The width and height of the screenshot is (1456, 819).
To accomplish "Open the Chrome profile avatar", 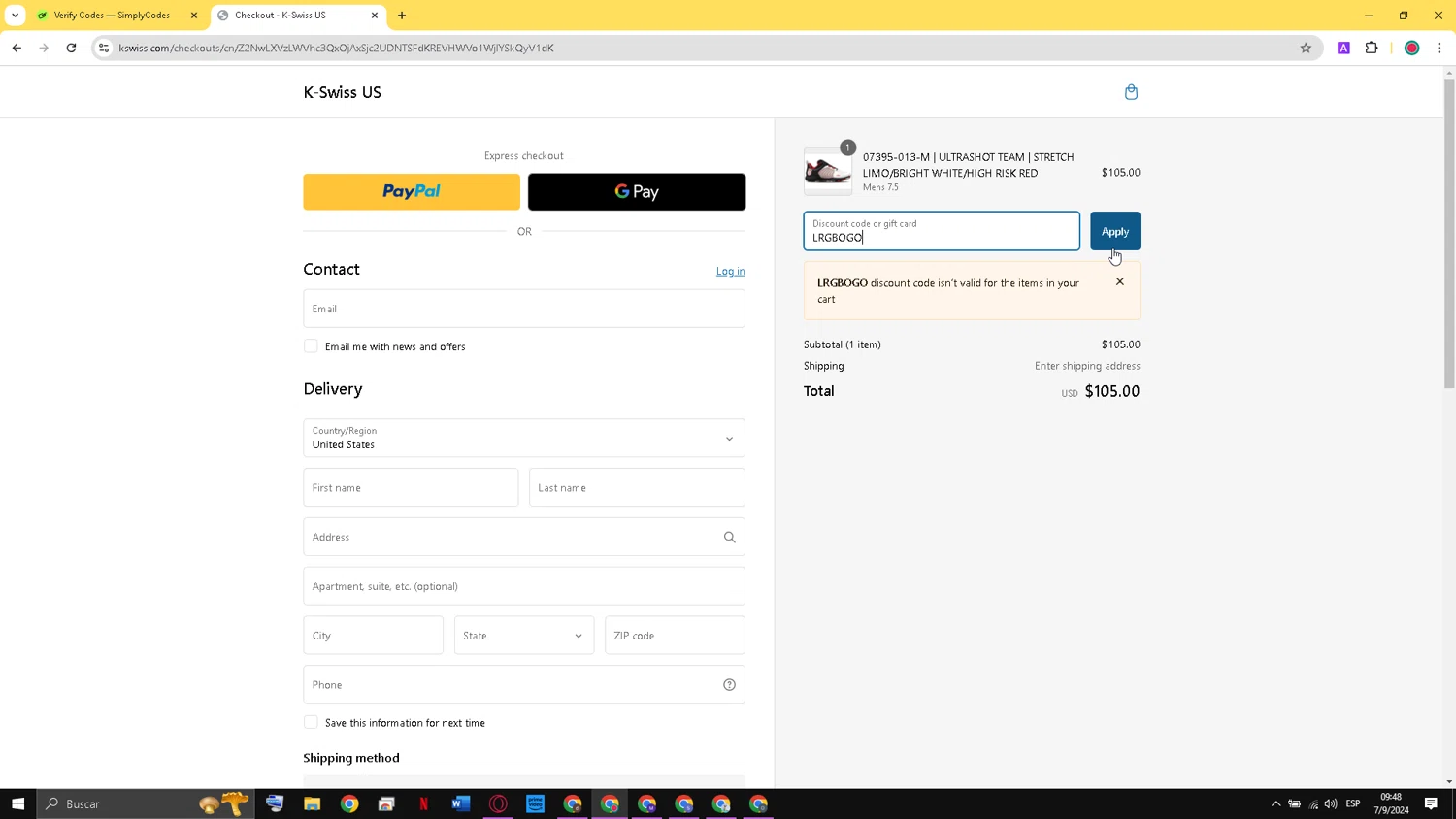I will pos(1411,48).
